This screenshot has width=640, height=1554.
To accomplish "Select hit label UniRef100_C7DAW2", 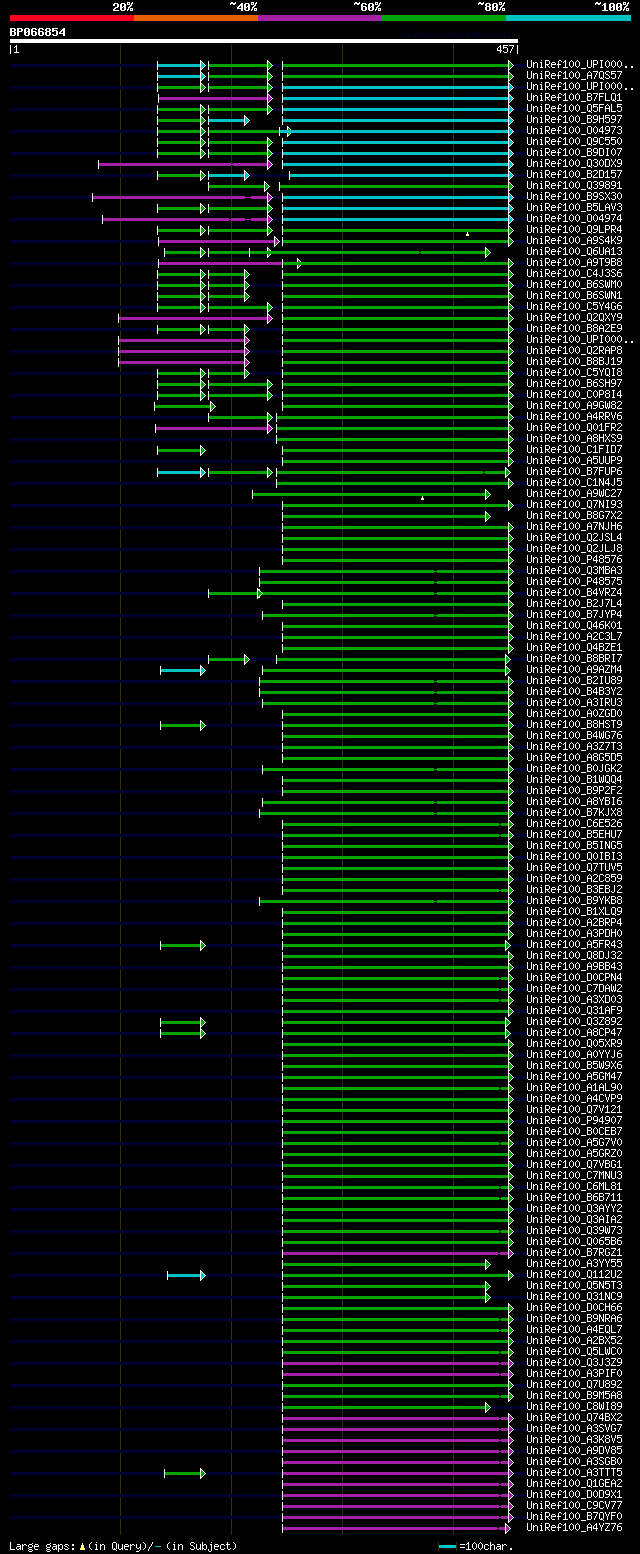I will (x=574, y=988).
